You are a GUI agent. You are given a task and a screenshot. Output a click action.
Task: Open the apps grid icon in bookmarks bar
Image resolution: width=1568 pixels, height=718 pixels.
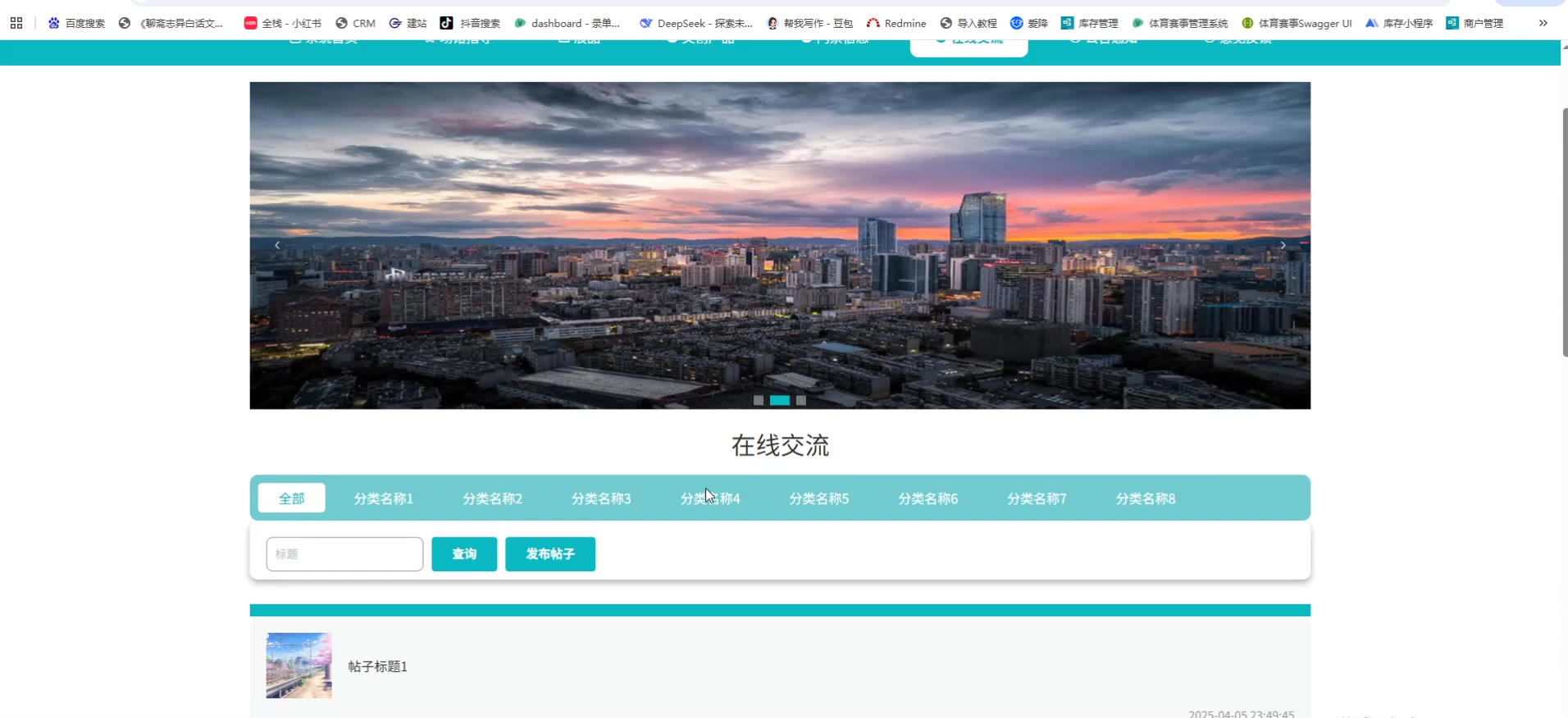coord(16,23)
